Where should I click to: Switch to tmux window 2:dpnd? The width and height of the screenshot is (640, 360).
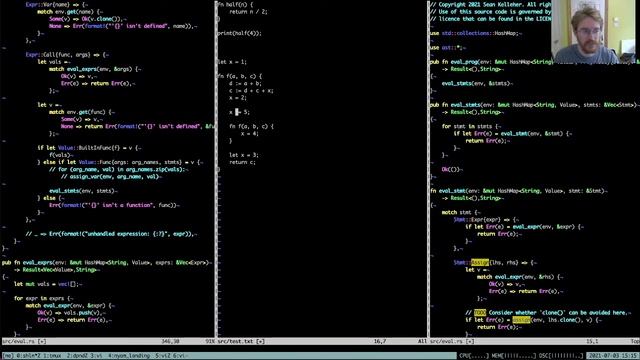[x=78, y=356]
